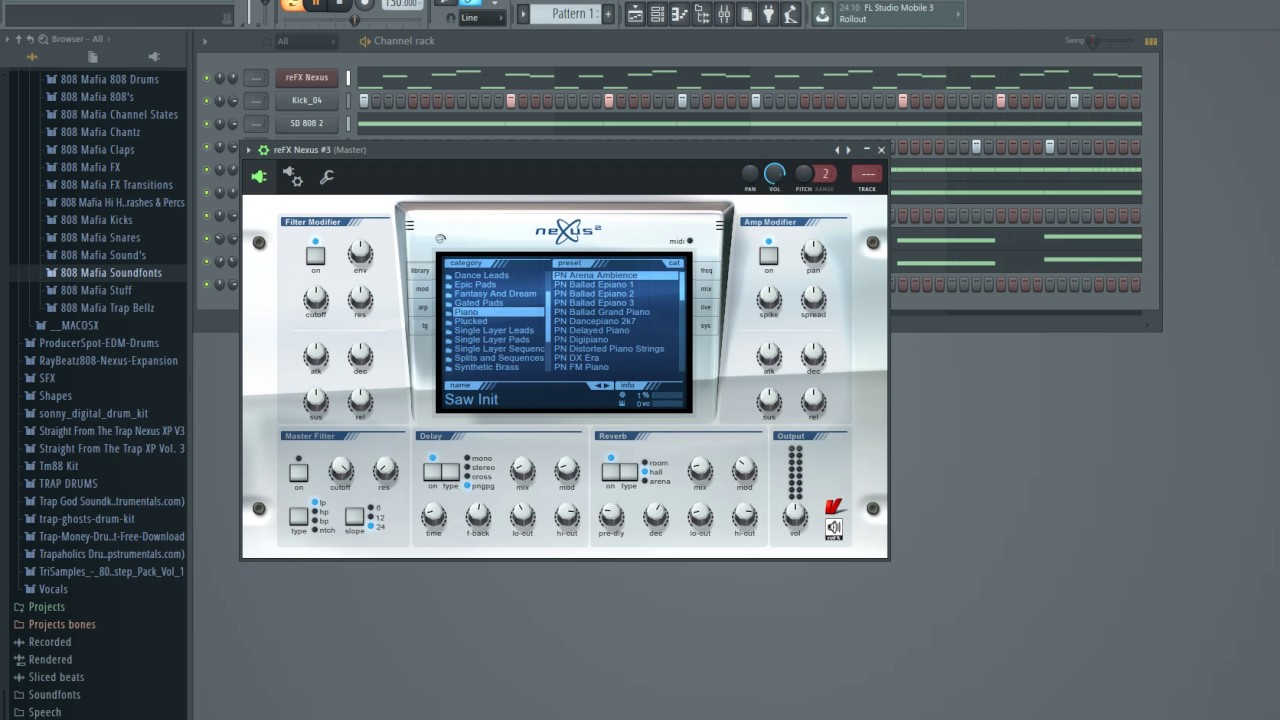The width and height of the screenshot is (1280, 720).
Task: Open the live tab on Nexus
Action: (706, 307)
